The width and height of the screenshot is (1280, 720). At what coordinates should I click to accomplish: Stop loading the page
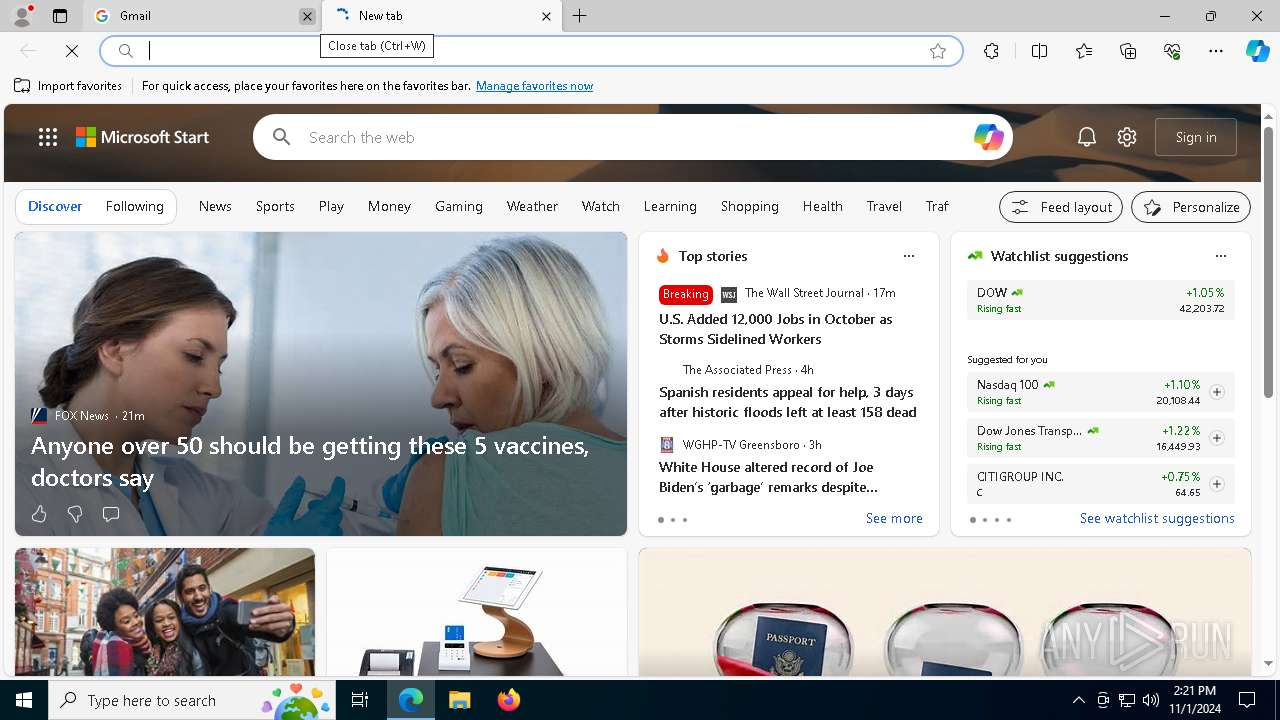[x=72, y=51]
